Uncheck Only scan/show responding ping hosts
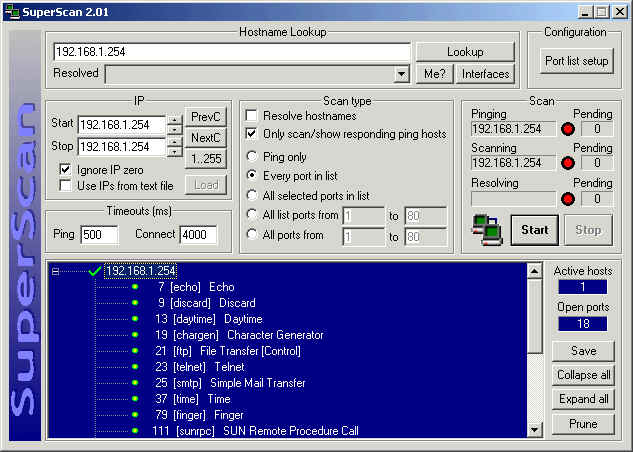Viewport: 633px width, 452px height. coord(252,134)
